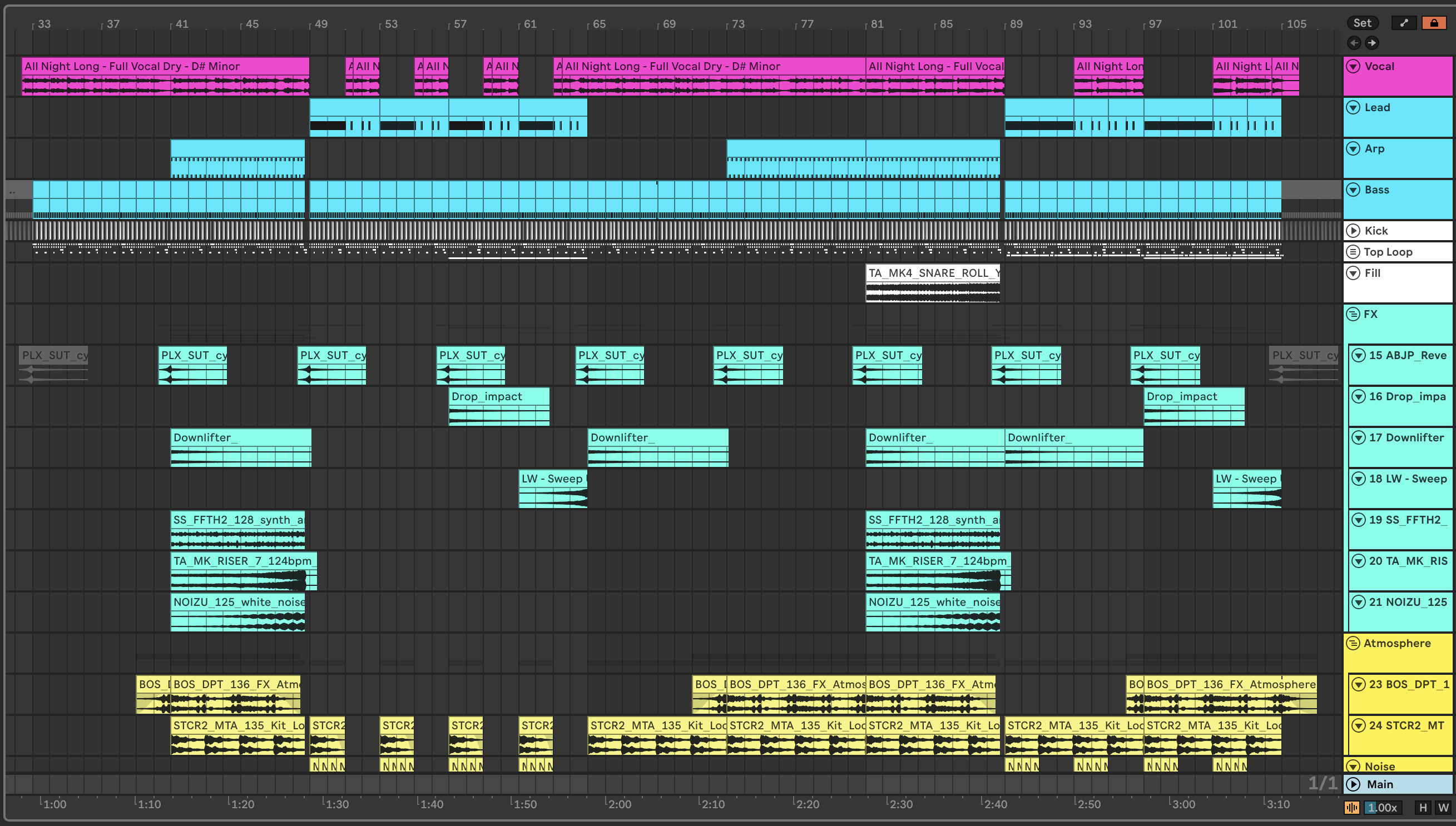Screen dimensions: 1456x826
Task: Collapse the Vocal track with its arrow
Action: (1353, 66)
